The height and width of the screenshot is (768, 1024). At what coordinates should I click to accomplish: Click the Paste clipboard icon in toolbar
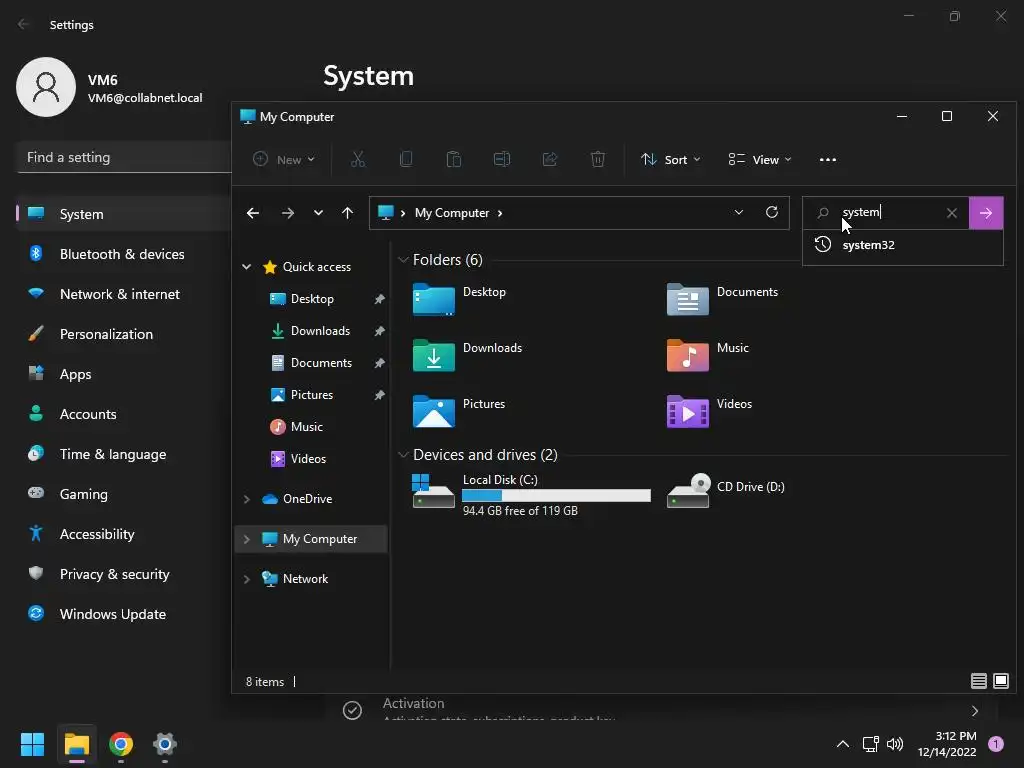coord(454,159)
